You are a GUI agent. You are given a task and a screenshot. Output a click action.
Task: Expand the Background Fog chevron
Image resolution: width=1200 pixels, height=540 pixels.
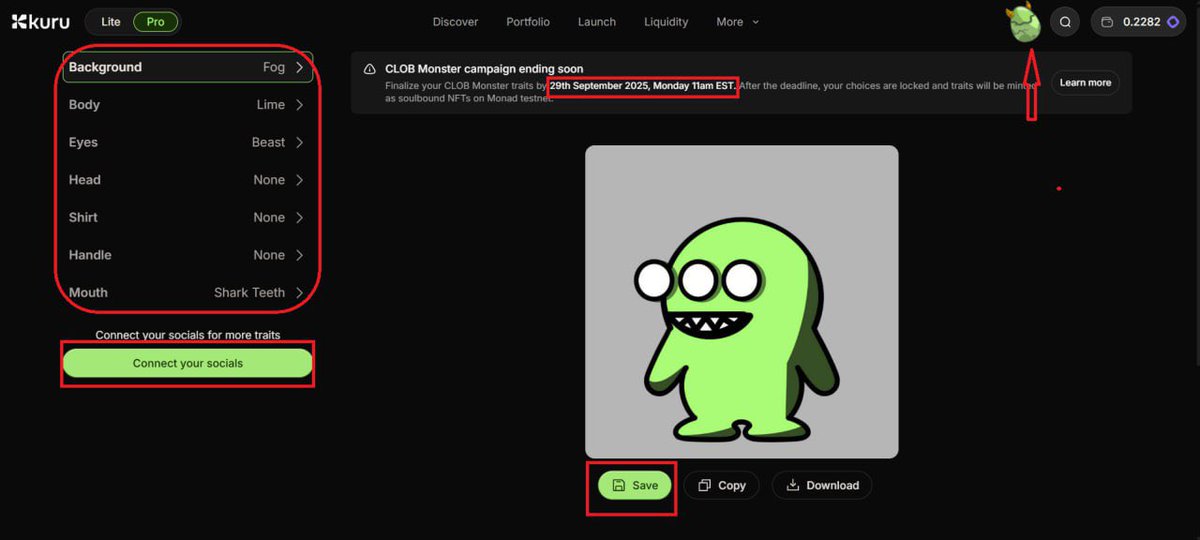[x=299, y=67]
